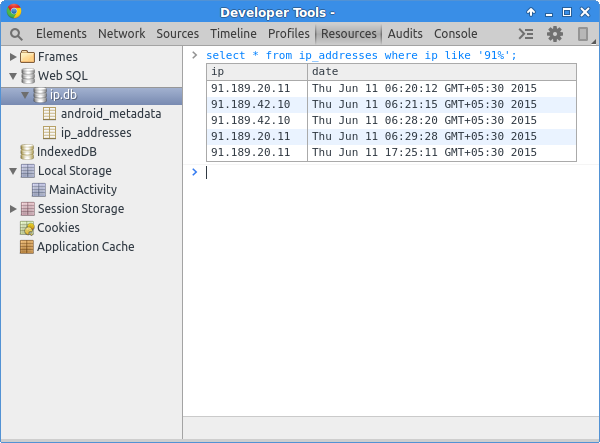Click the Cookies icon
Screen dimensions: 600x443
(x=27, y=228)
